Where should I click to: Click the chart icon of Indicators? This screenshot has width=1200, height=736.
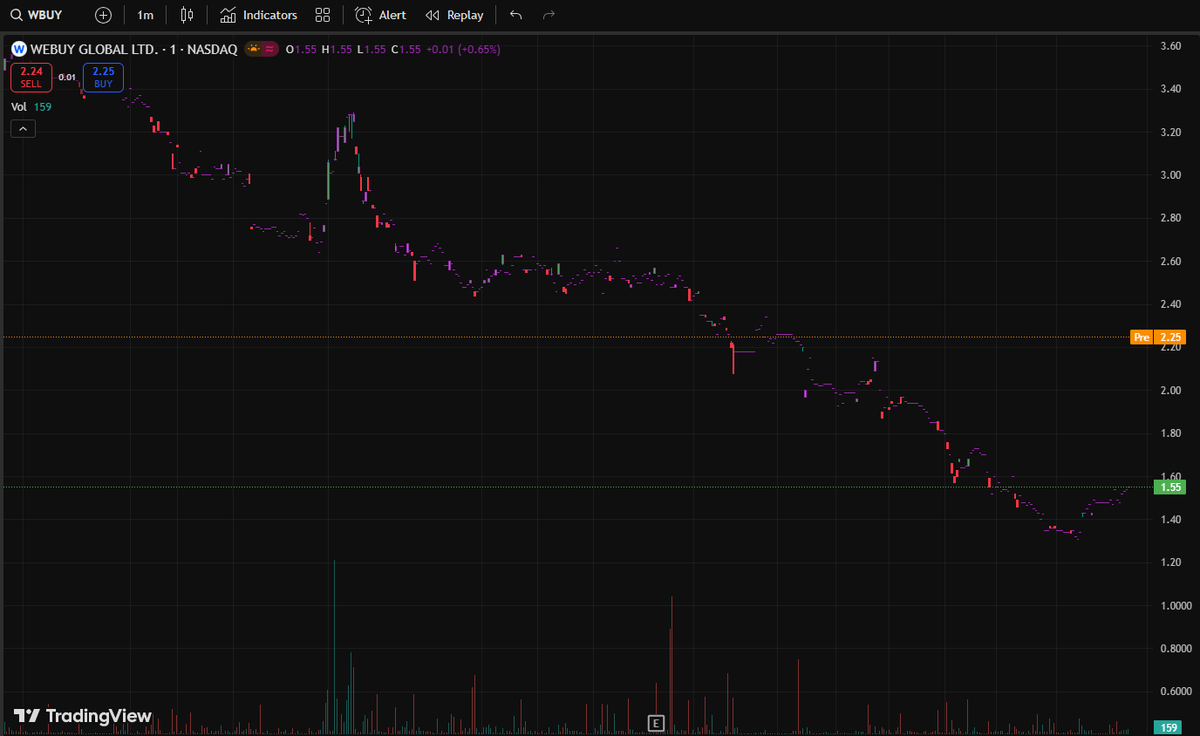pos(228,15)
